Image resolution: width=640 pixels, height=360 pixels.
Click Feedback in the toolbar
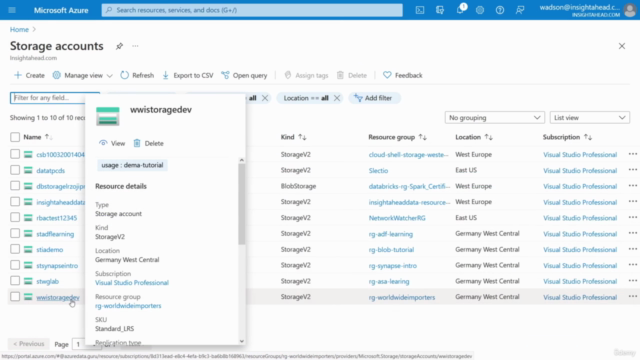[403, 75]
